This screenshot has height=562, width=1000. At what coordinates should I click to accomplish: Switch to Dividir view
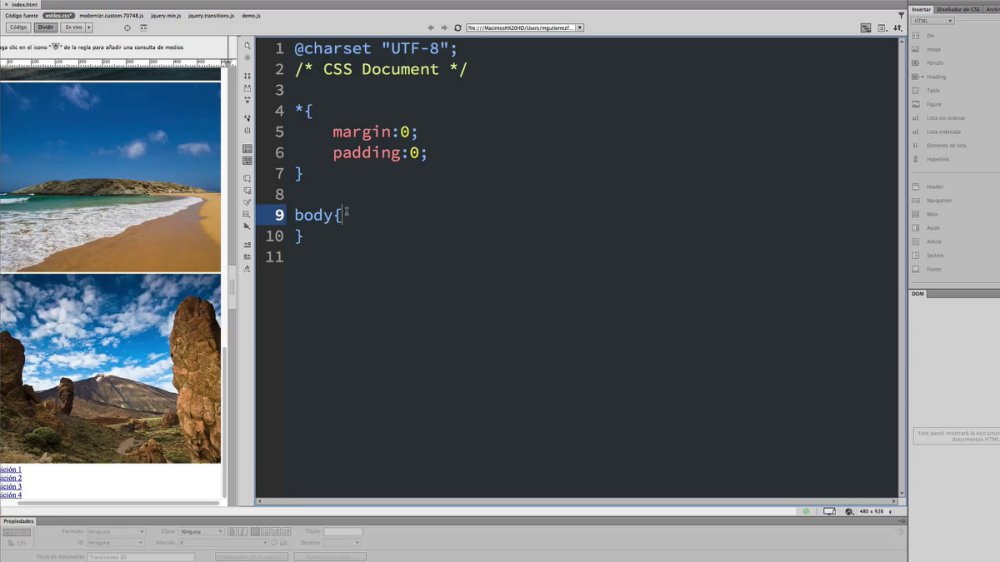(x=45, y=27)
